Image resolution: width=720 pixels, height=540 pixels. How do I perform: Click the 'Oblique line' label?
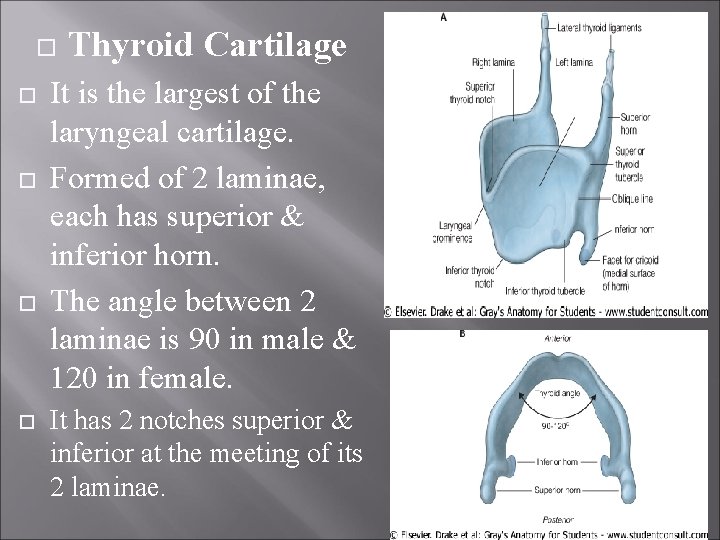(632, 199)
